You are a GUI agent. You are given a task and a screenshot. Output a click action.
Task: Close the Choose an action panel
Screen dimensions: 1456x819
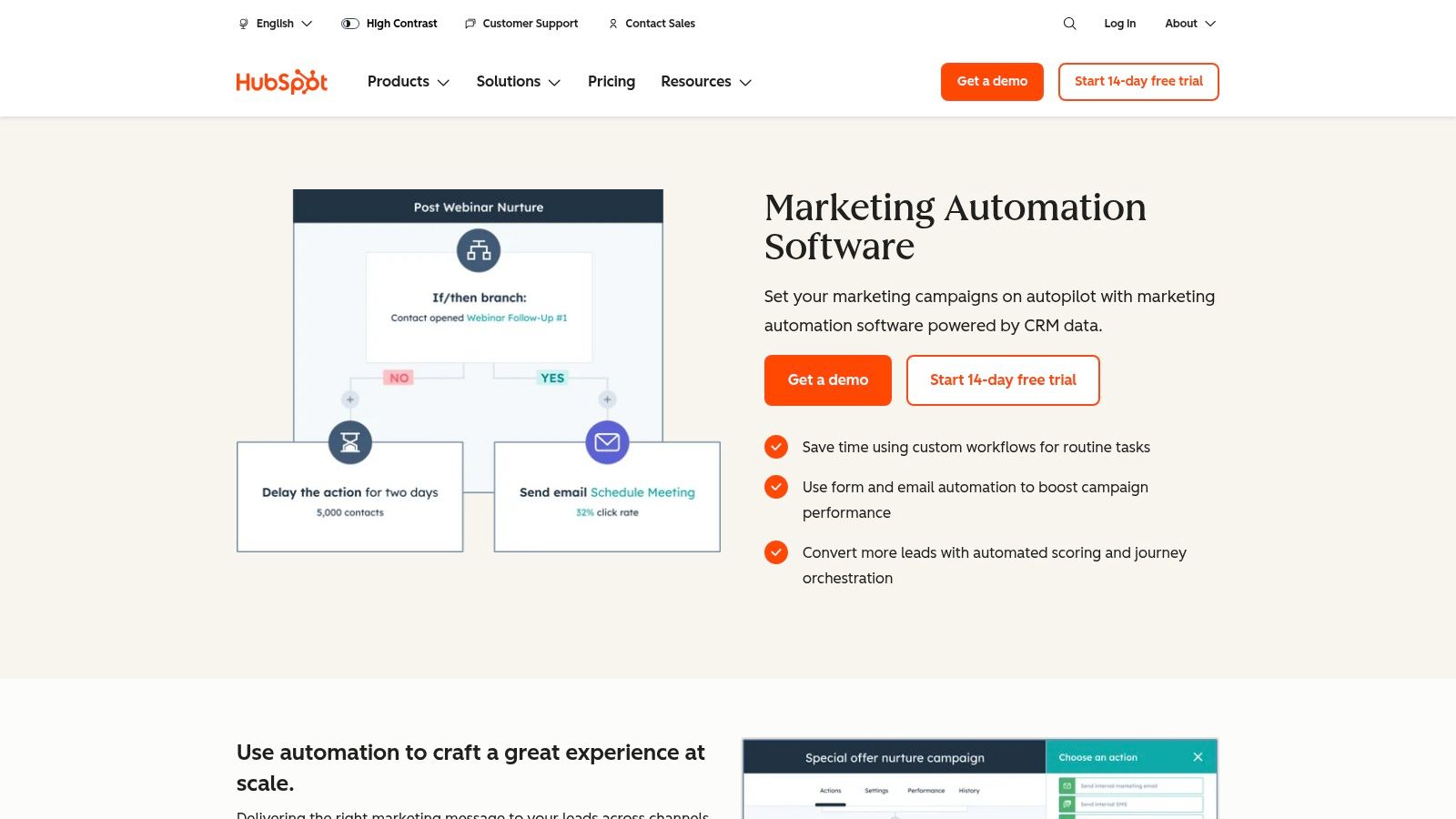pos(1198,756)
